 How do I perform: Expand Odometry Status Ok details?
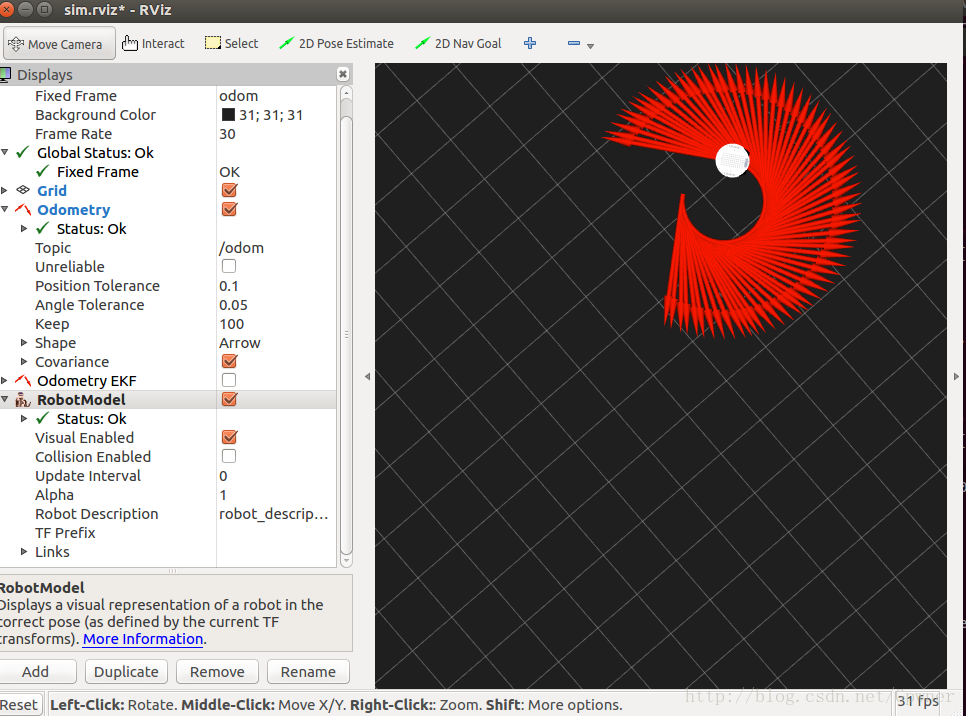pyautogui.click(x=24, y=228)
